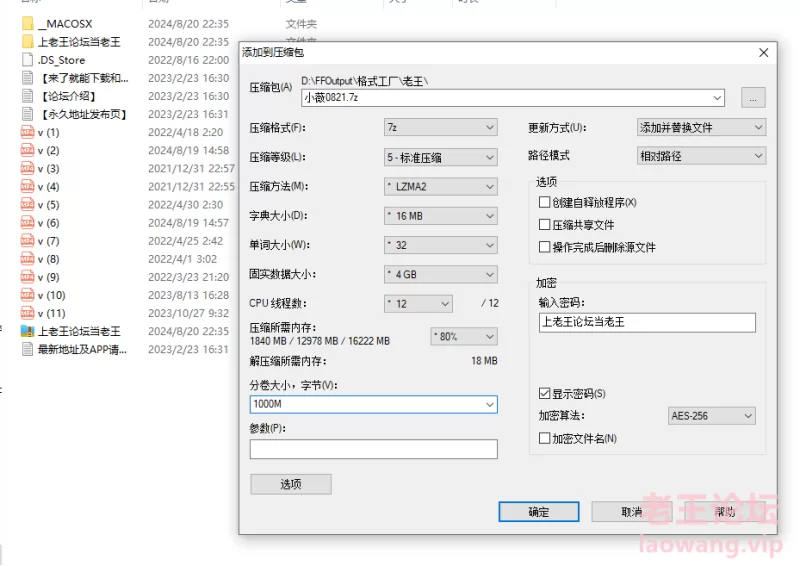Screen dimensions: 800x566
Task: Tick the 压缩共享文件 checkbox
Action: 544,225
